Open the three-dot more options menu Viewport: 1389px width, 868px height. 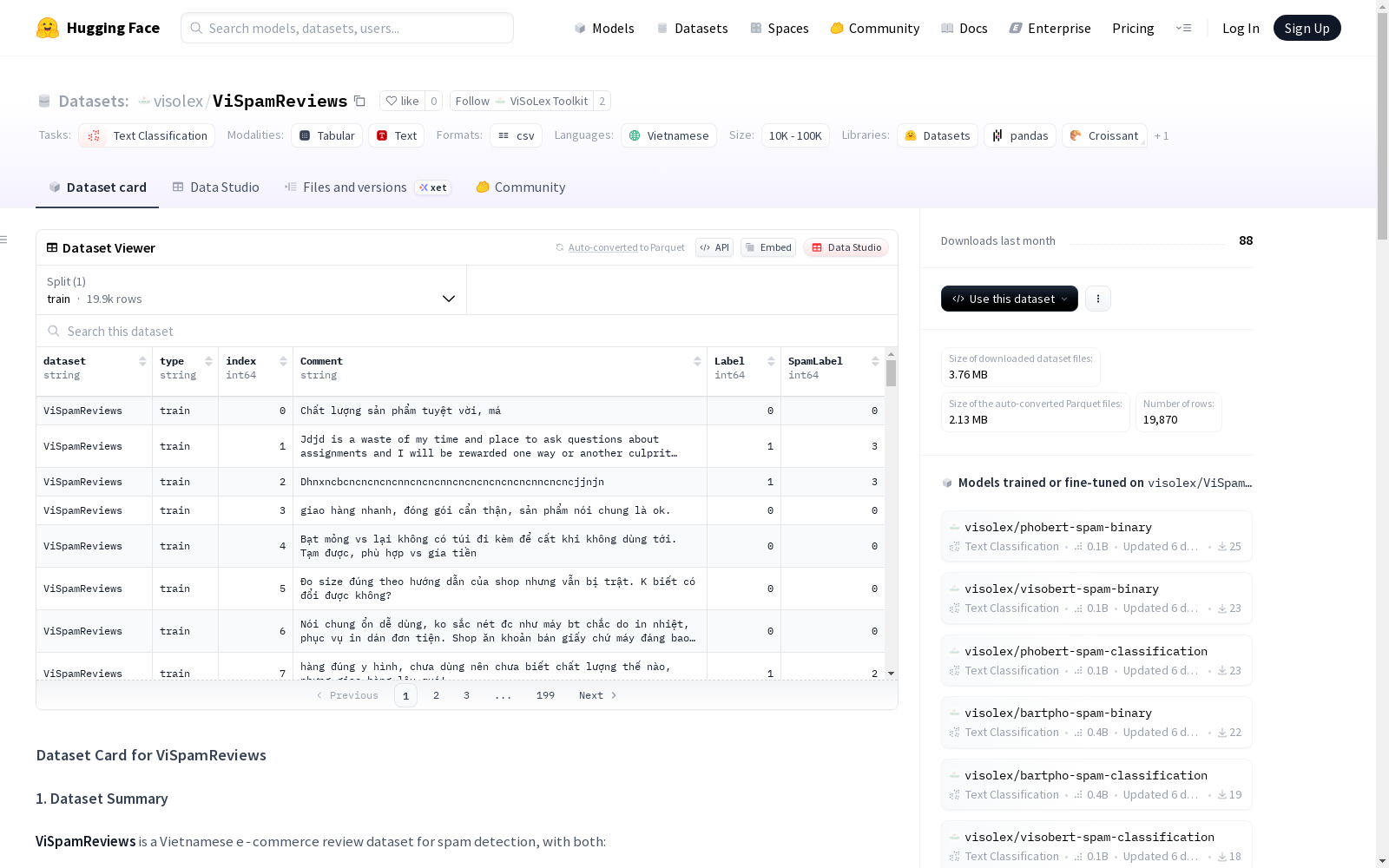pos(1098,299)
